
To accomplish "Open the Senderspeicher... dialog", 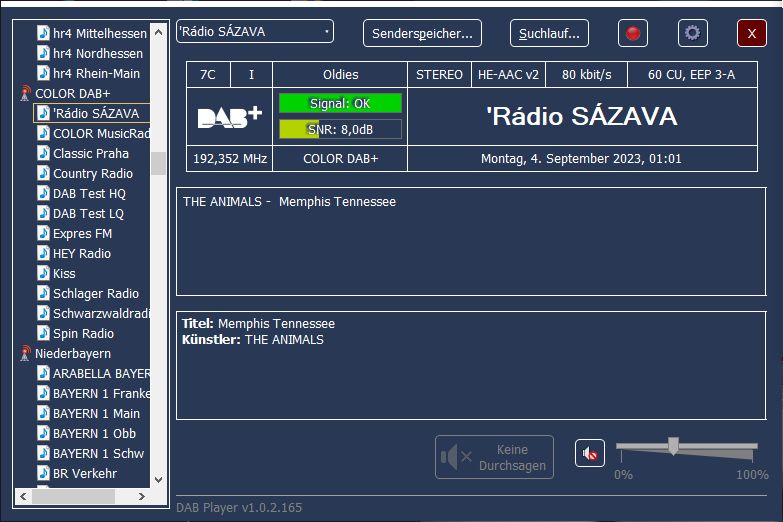I will tap(422, 33).
